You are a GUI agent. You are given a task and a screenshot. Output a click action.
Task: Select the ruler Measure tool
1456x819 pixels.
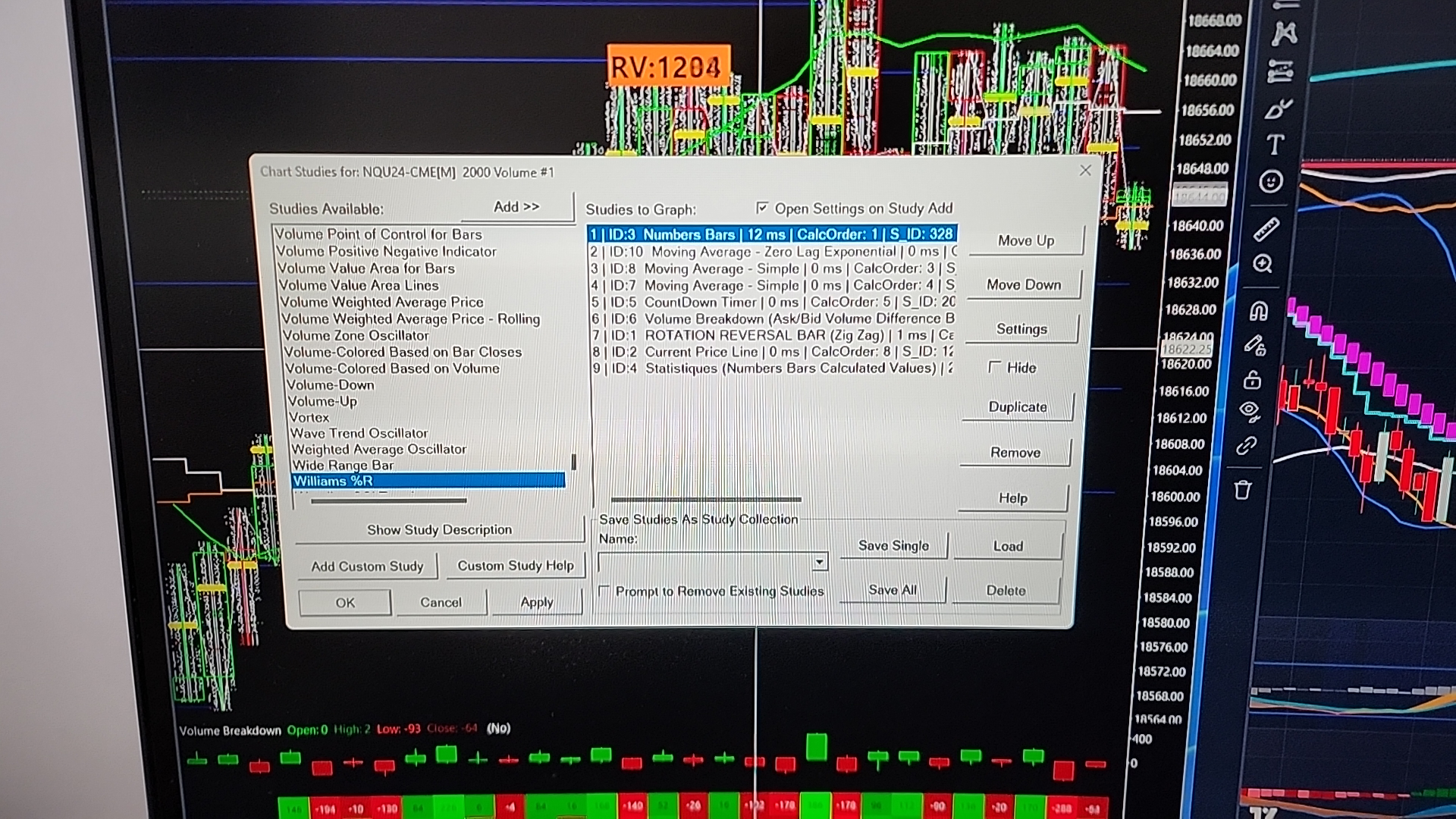pyautogui.click(x=1266, y=228)
